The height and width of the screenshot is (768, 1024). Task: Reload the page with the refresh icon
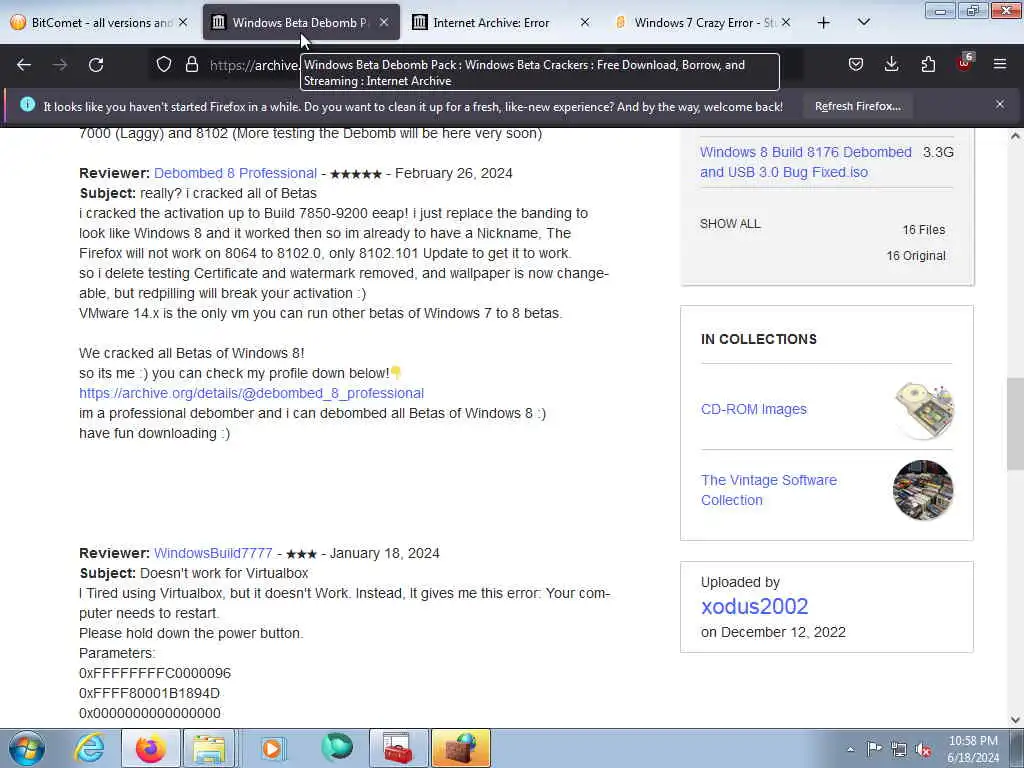pos(96,65)
